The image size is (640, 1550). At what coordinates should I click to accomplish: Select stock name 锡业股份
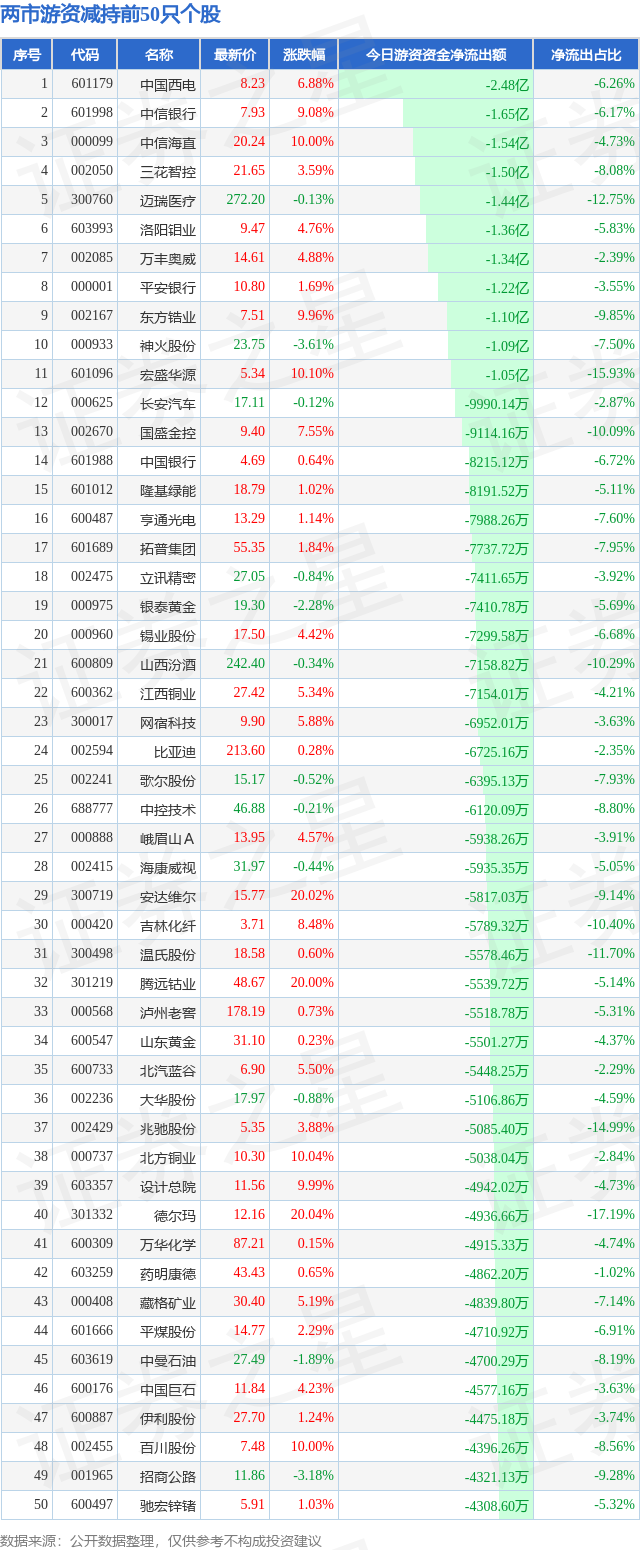[x=168, y=636]
